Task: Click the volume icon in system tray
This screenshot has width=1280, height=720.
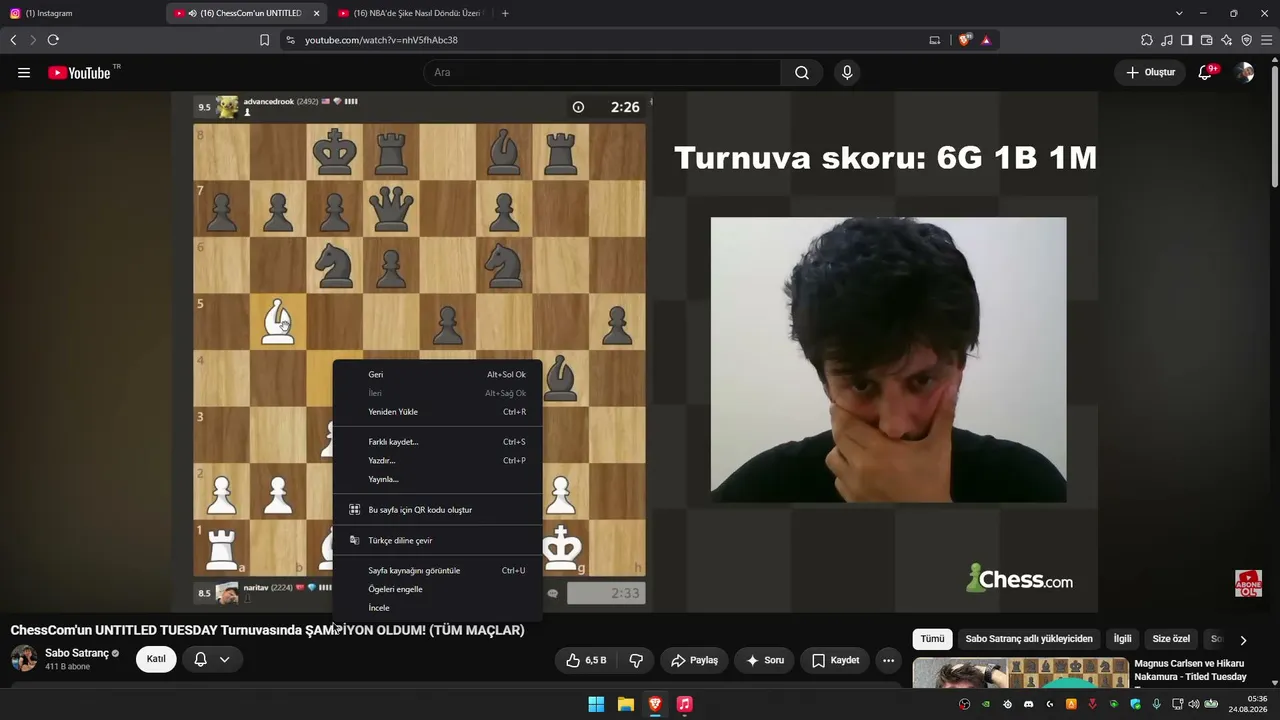Action: pos(1193,704)
